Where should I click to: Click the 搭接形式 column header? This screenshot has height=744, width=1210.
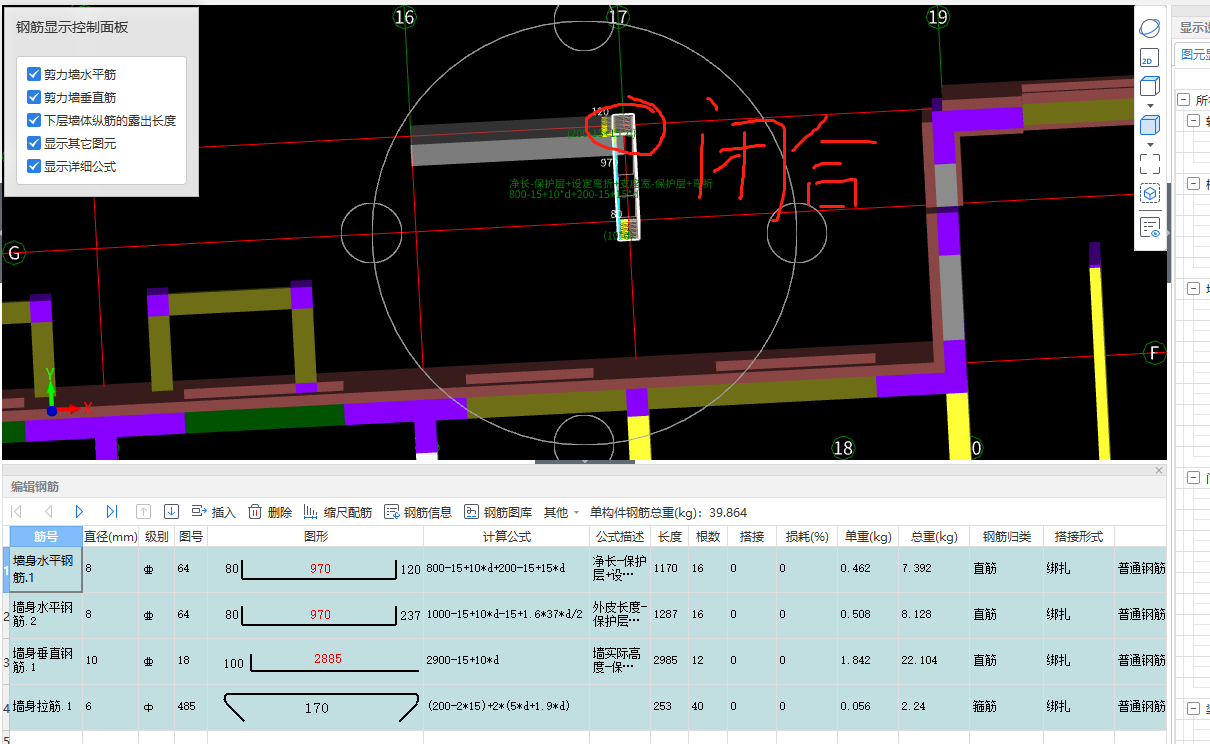point(1078,536)
